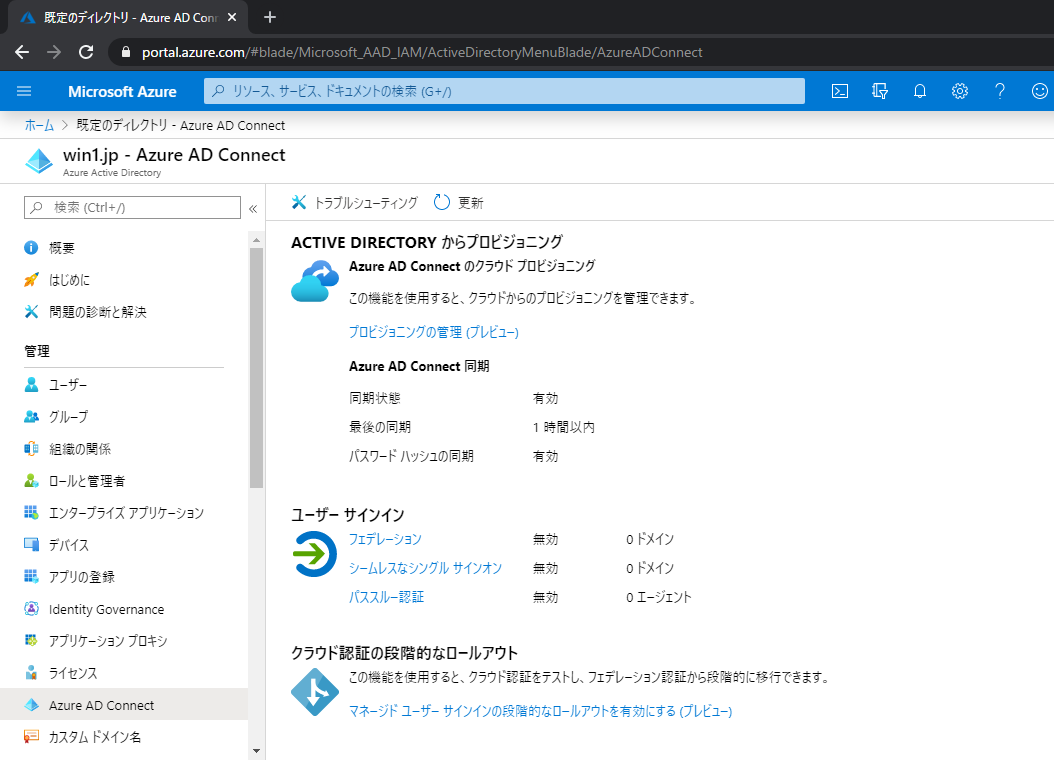Click the Azure AD diamond logo by win1.jp

click(38, 161)
